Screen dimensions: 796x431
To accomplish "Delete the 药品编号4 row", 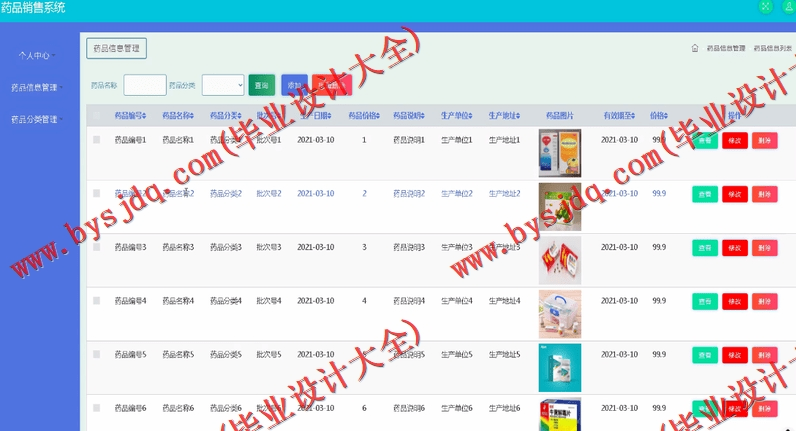I will point(765,302).
